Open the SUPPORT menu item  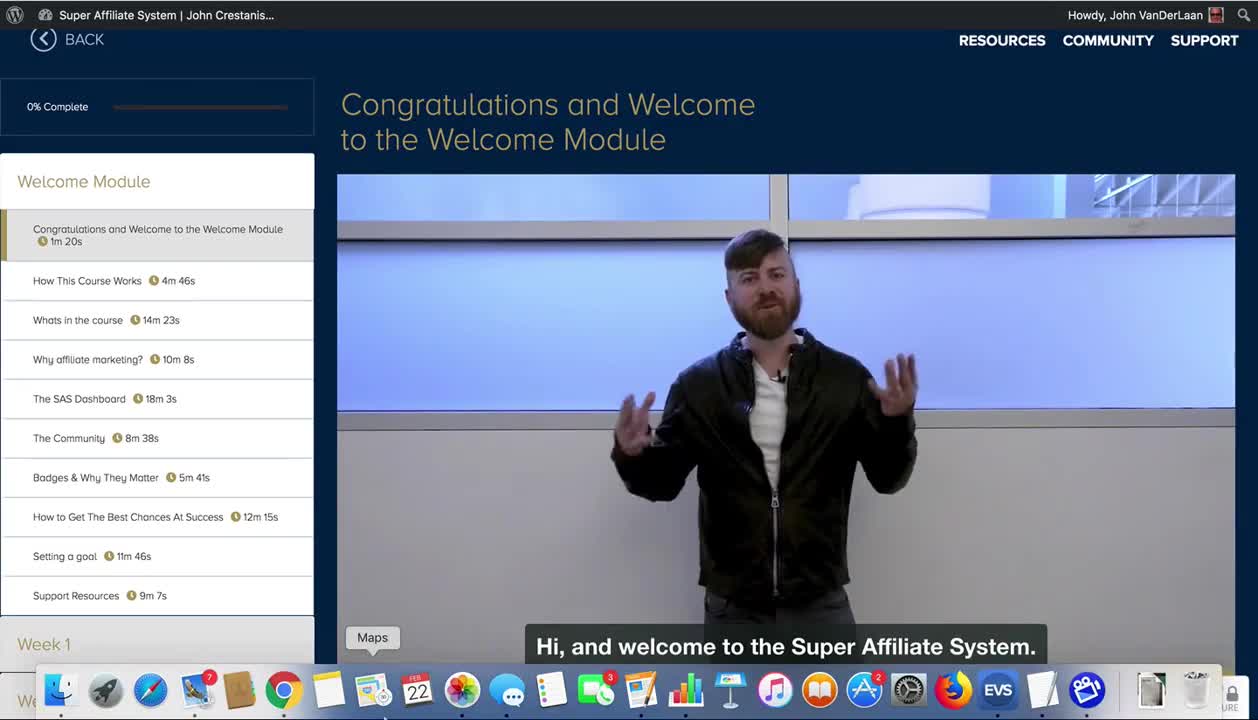[1204, 40]
